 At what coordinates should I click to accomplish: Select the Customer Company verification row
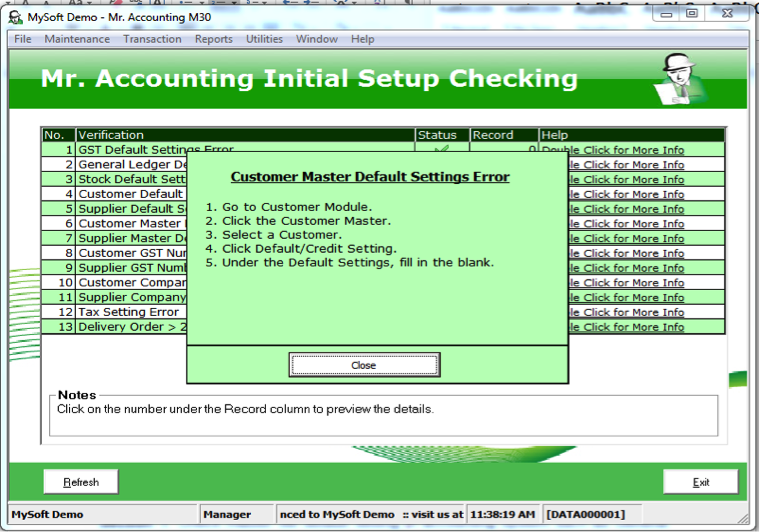(132, 283)
